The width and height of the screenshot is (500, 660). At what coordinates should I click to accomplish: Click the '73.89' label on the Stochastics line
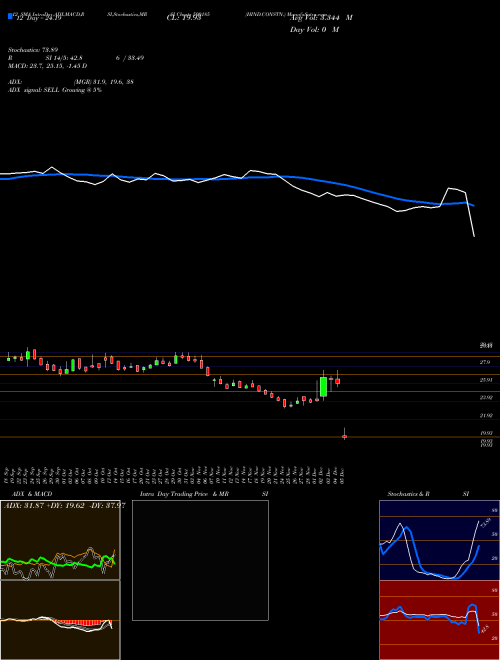click(x=484, y=524)
